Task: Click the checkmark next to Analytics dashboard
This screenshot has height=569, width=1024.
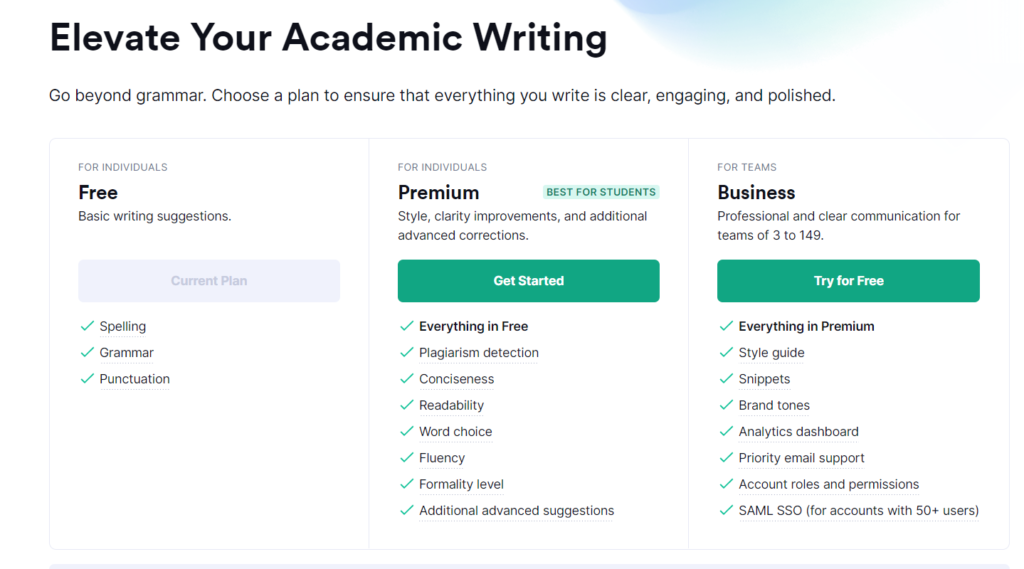Action: tap(726, 431)
